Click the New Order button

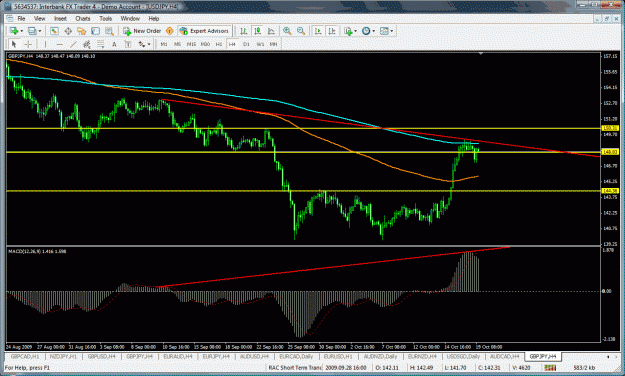click(x=142, y=31)
